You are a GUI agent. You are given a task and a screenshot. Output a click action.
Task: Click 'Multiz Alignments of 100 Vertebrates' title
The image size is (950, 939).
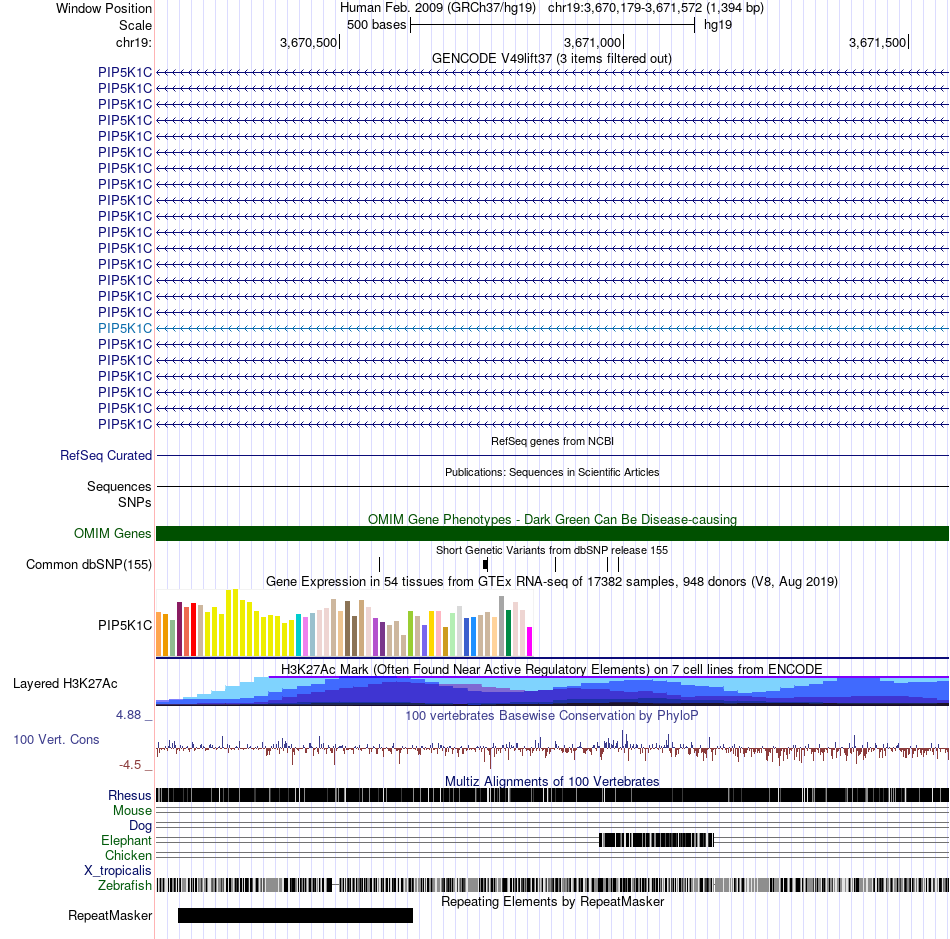(552, 781)
